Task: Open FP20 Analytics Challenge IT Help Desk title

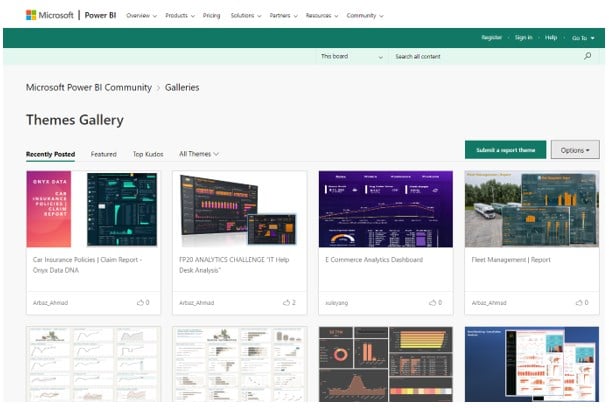Action: [234, 265]
